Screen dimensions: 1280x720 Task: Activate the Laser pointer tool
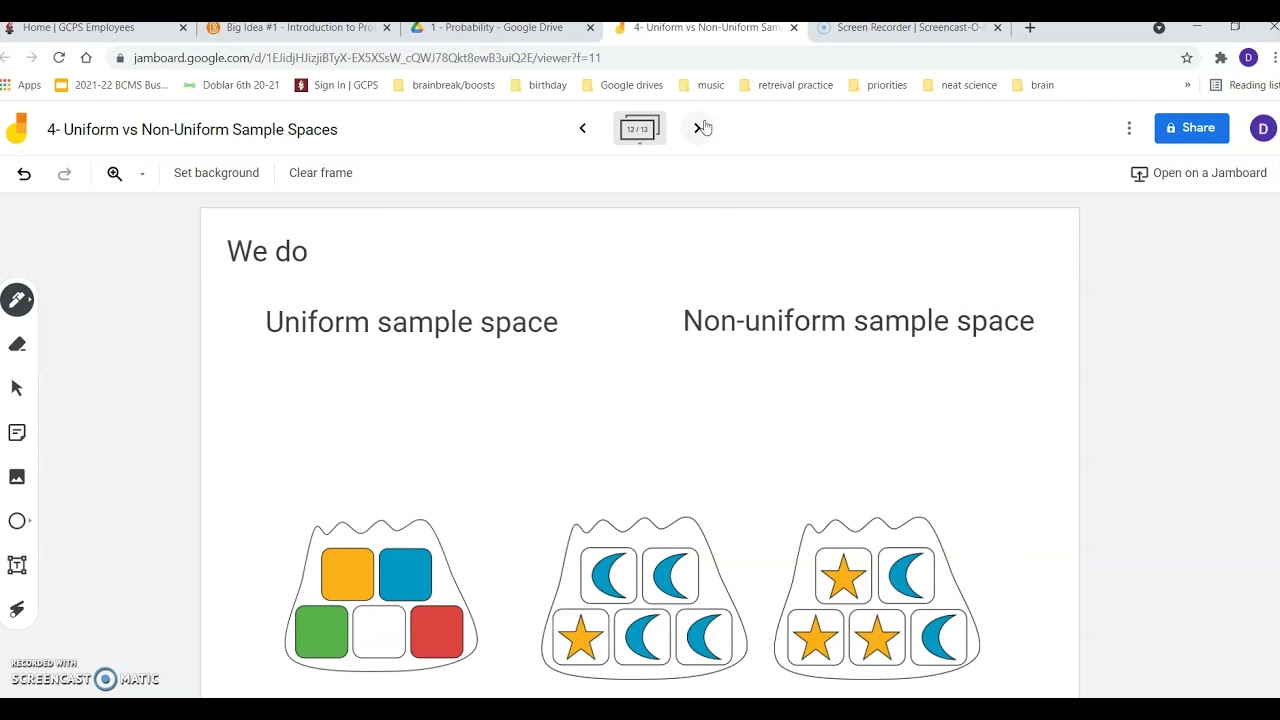(17, 609)
